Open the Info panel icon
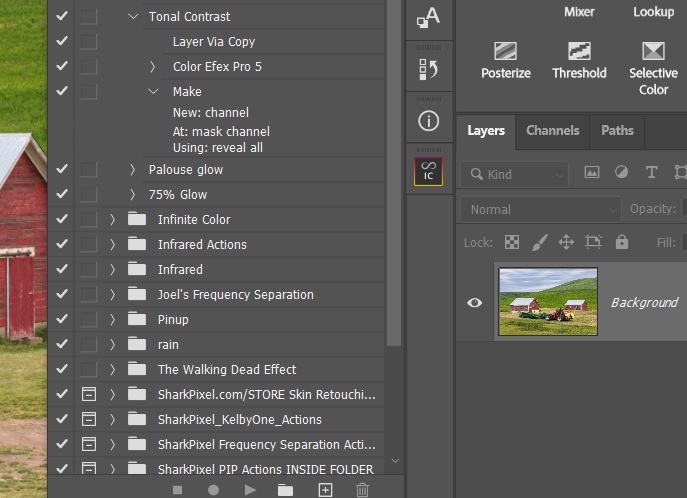Screen dimensions: 687x498 coord(429,121)
